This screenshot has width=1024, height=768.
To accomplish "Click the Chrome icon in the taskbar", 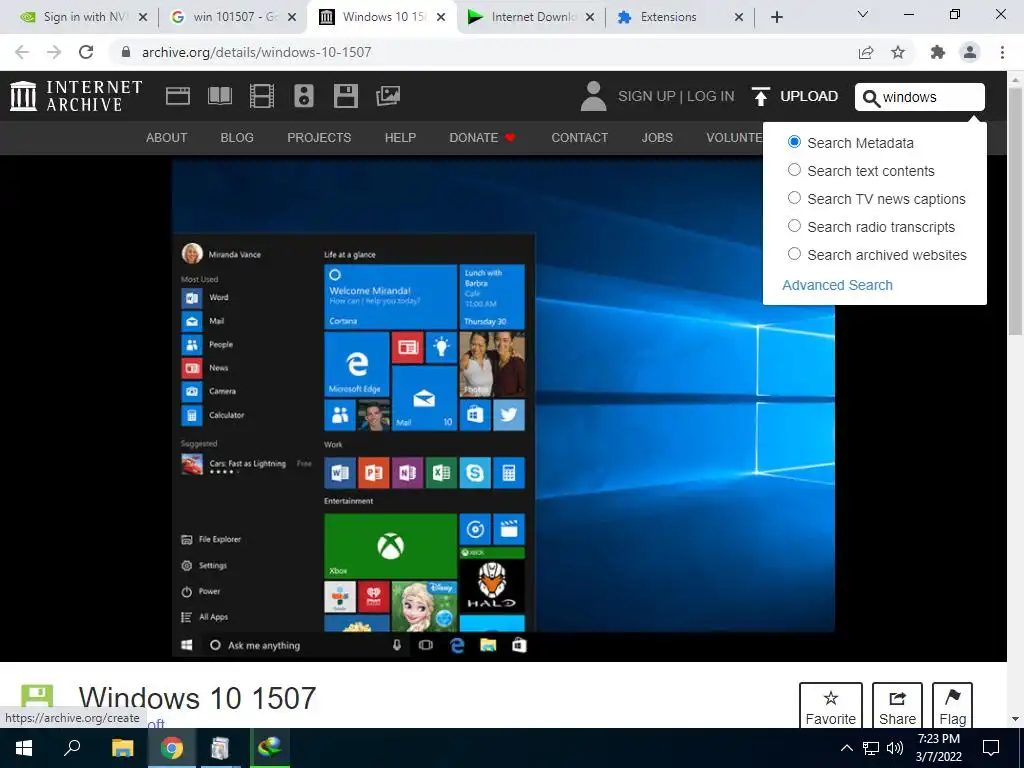I will tap(172, 748).
